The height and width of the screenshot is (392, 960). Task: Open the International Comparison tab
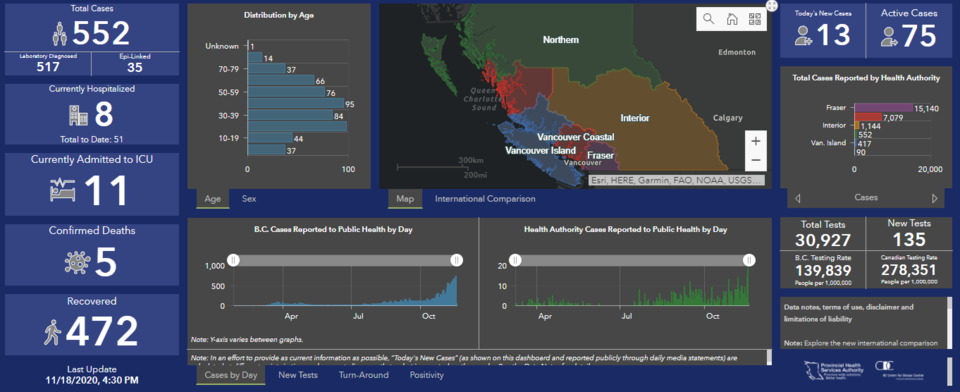tap(485, 198)
